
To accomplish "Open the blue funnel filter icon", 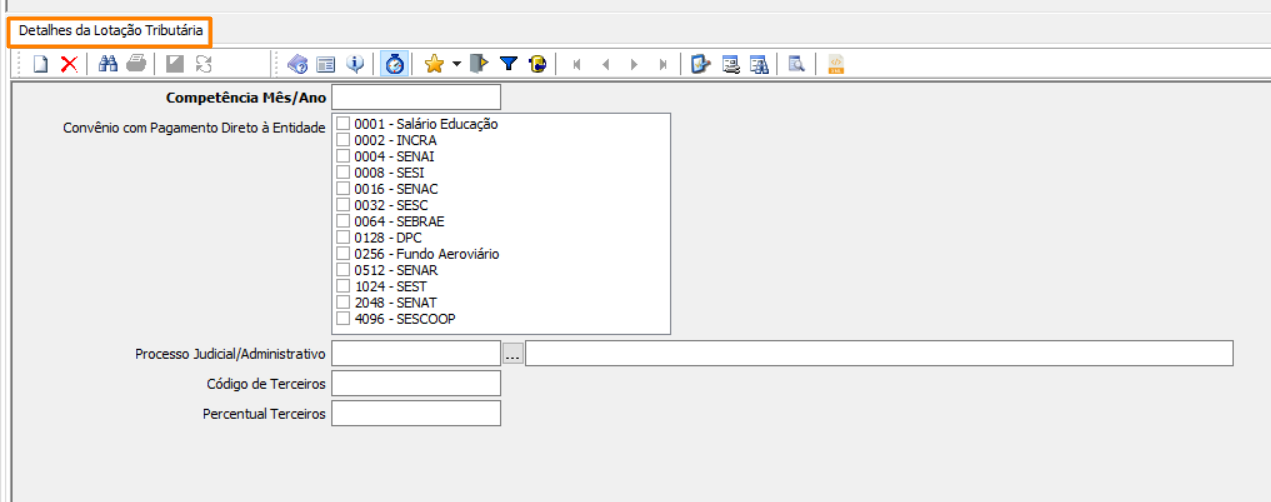I will point(508,64).
